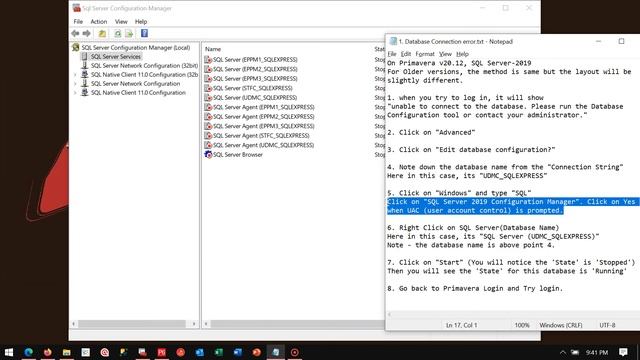Select SQL Server Agent (EPPM2_SQLEXPRESS) row

point(264,116)
